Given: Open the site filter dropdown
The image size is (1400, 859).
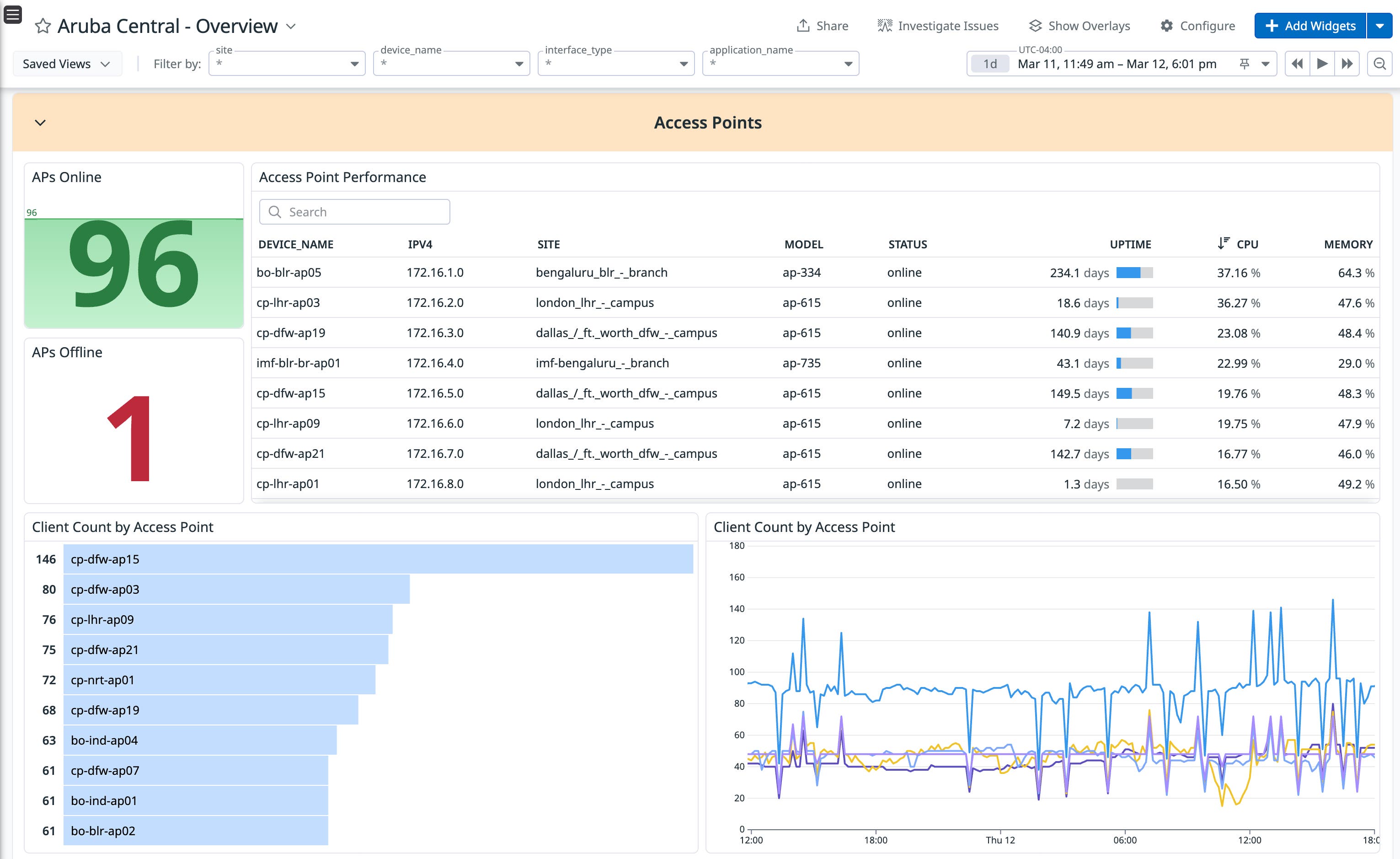Looking at the screenshot, I should (355, 64).
